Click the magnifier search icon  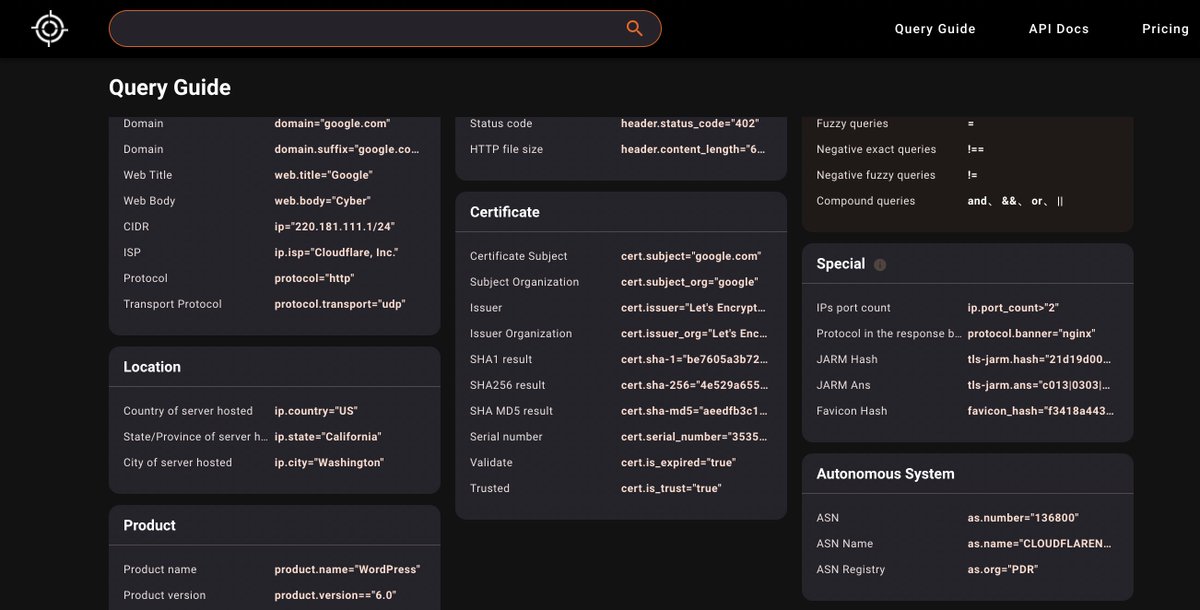coord(634,28)
